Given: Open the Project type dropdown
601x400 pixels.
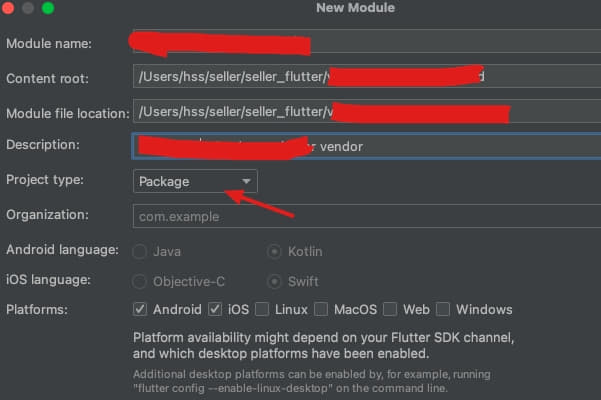Looking at the screenshot, I should (195, 181).
